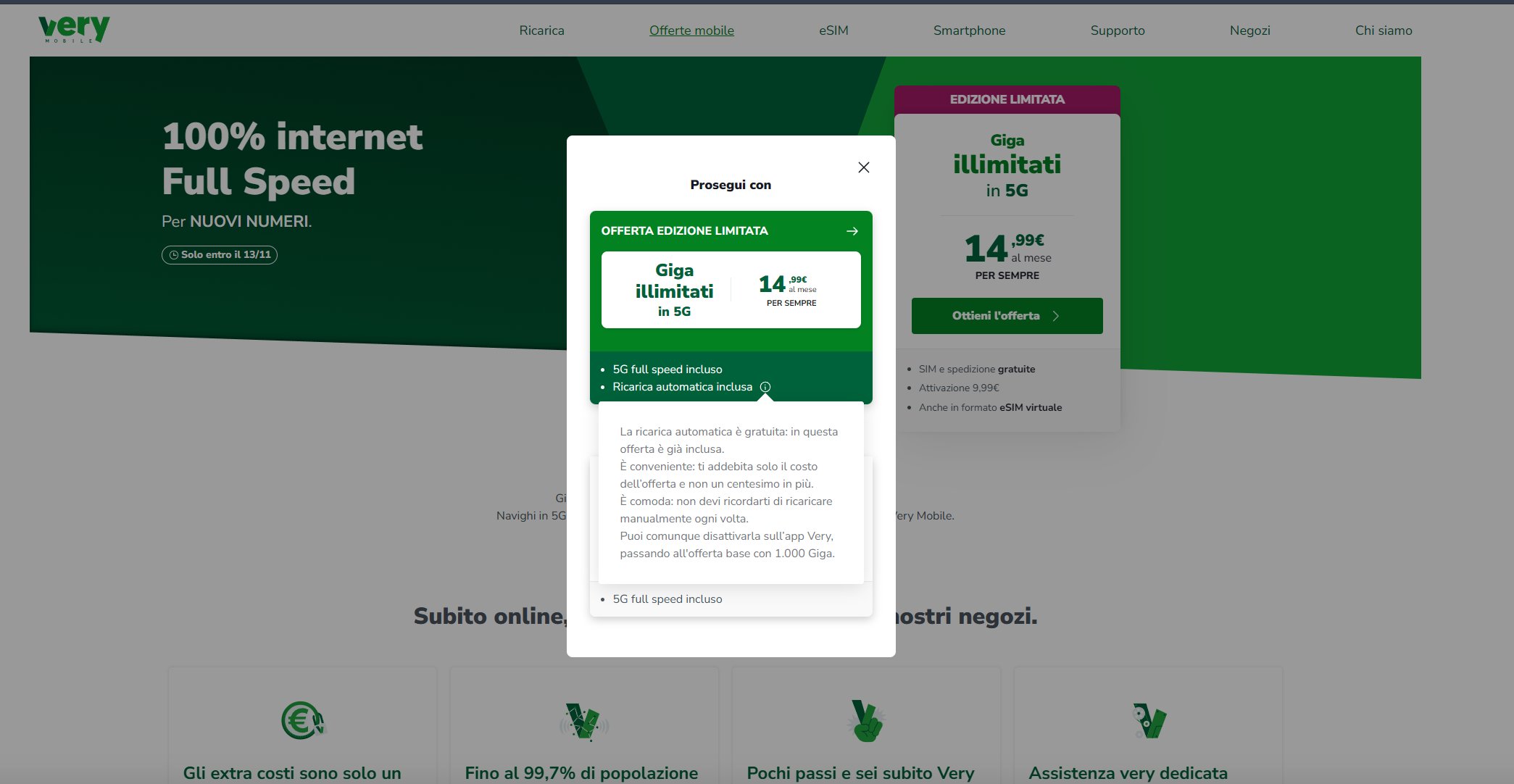Open the Negozi link in navigation
The height and width of the screenshot is (784, 1514).
click(x=1249, y=30)
